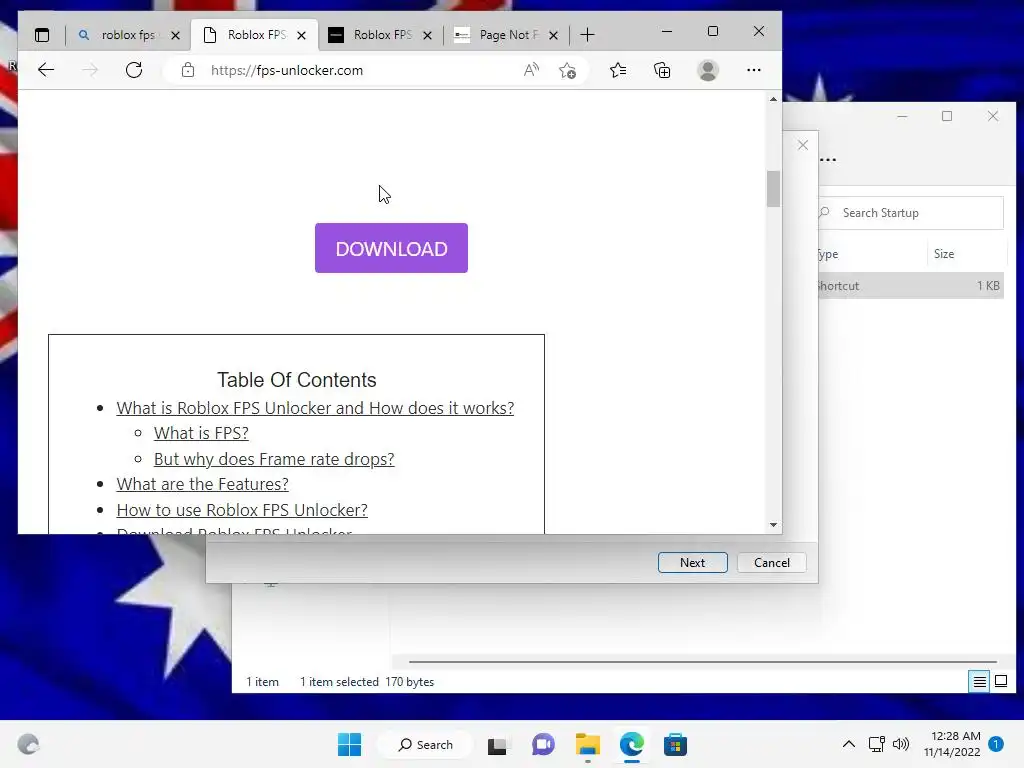This screenshot has width=1024, height=768.
Task: Open the See more ellipsis in File Explorer
Action: [x=827, y=160]
